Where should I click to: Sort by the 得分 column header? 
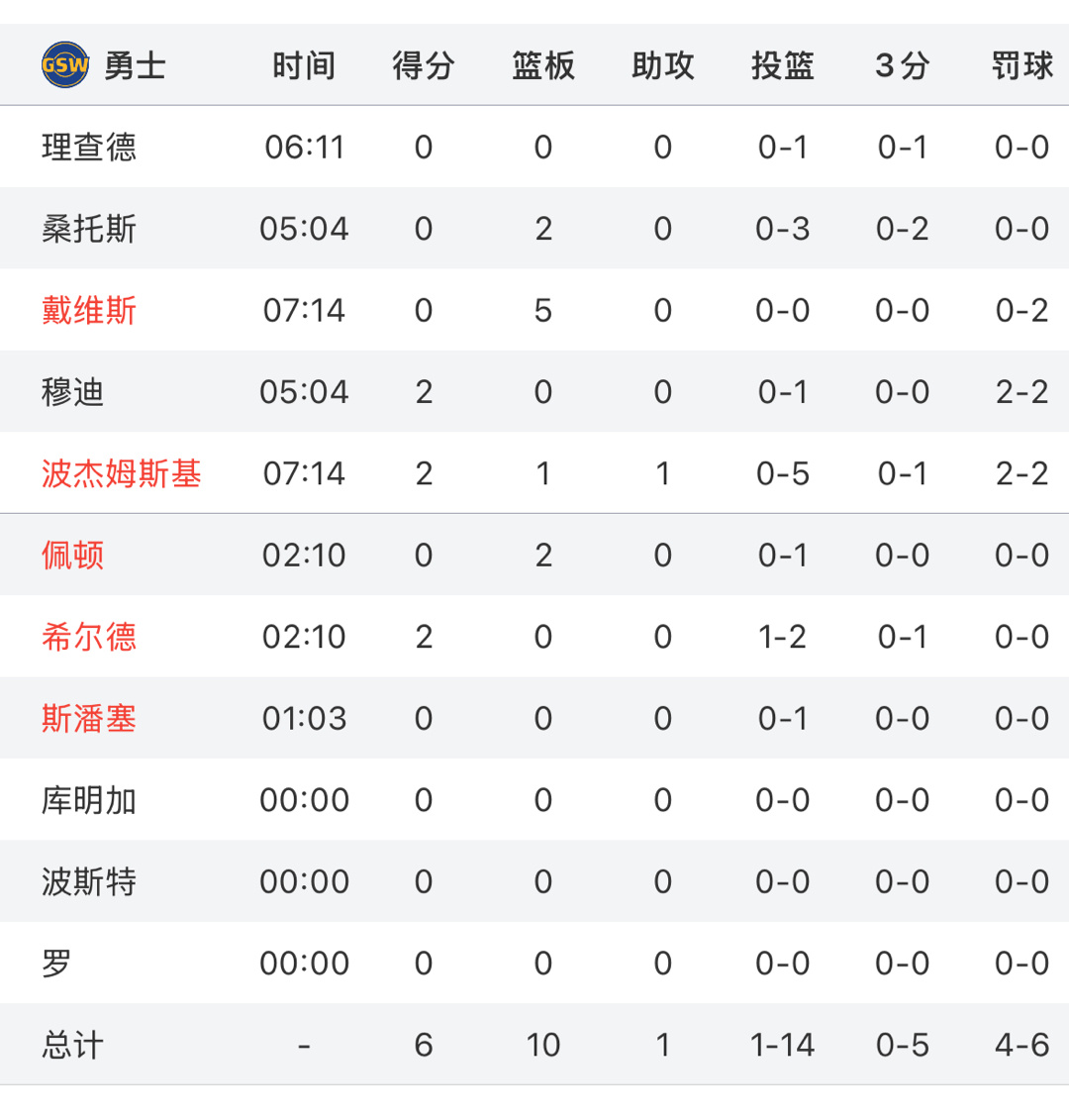(x=424, y=66)
